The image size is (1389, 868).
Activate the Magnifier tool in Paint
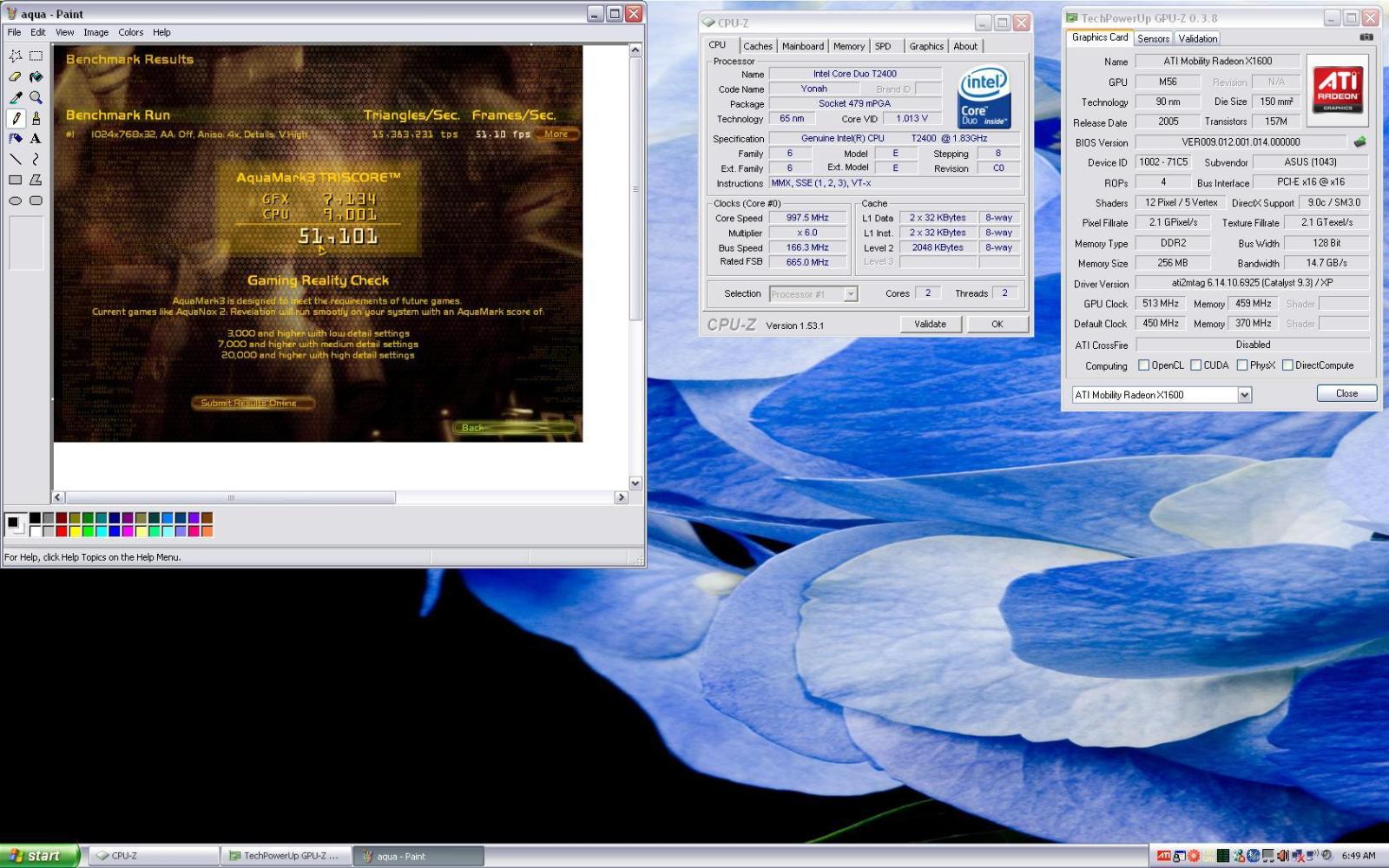click(36, 97)
